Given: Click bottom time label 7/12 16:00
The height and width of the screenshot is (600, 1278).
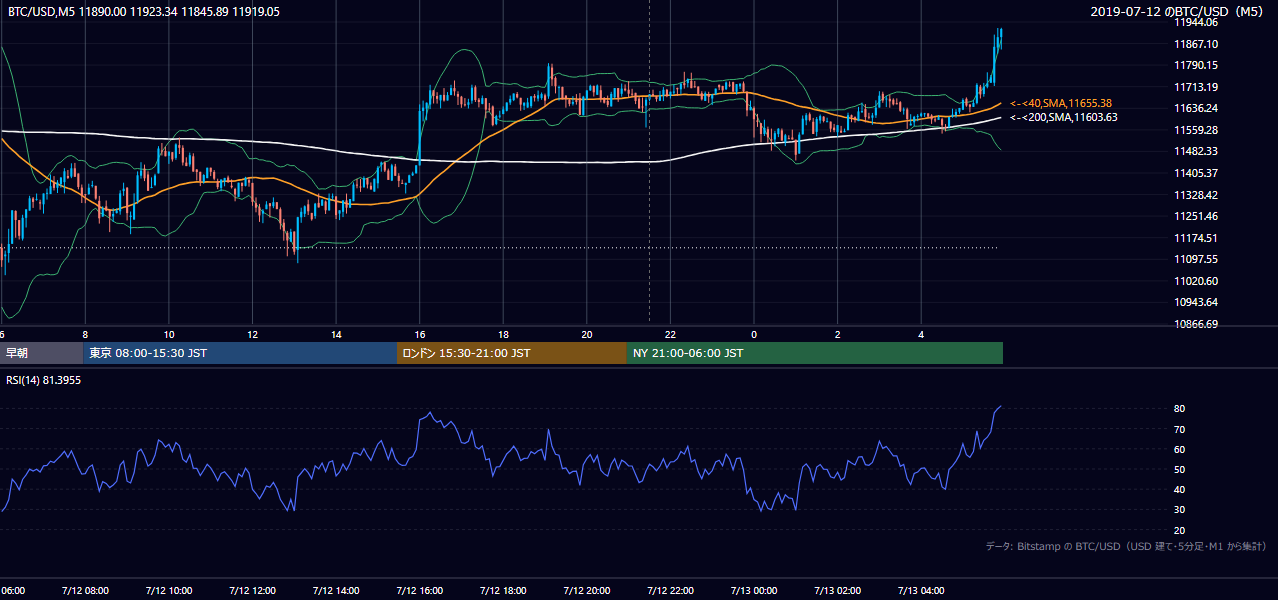Looking at the screenshot, I should (x=419, y=591).
